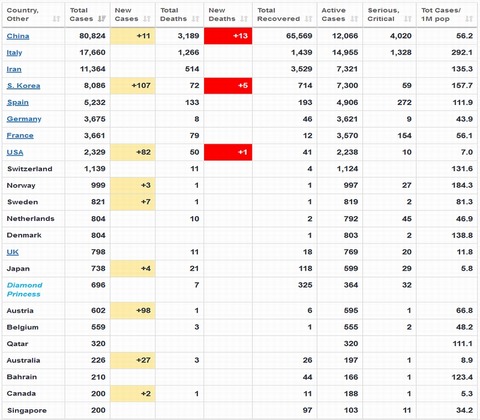The width and height of the screenshot is (480, 420).
Task: Sort table by Country, Other column icon
Action: point(56,19)
